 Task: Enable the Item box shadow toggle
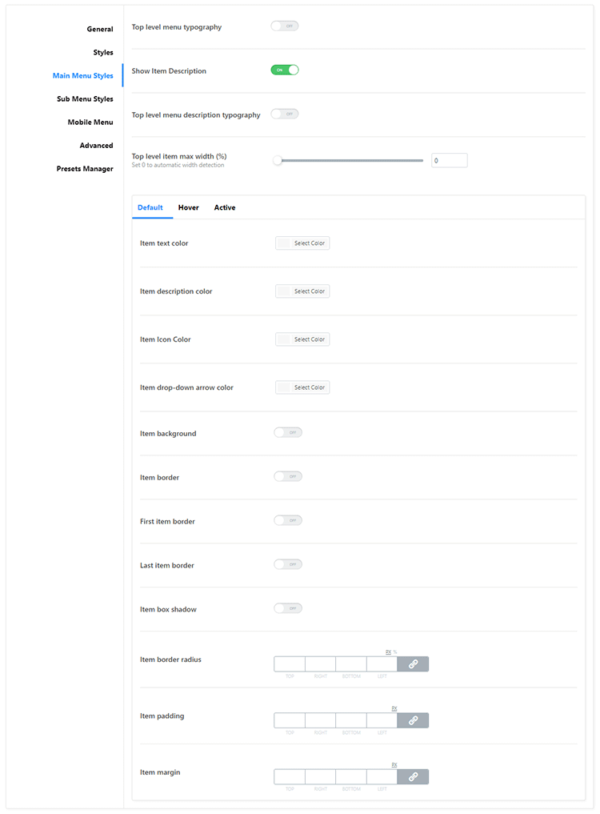288,608
